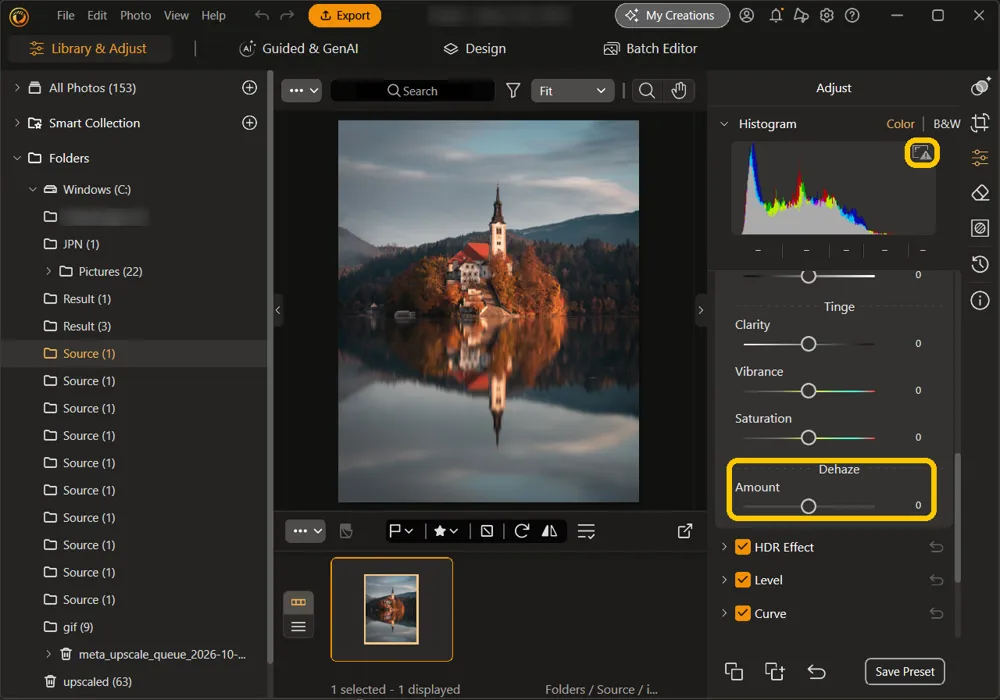
Task: Switch to filmstrip thumbnail view
Action: coord(298,602)
